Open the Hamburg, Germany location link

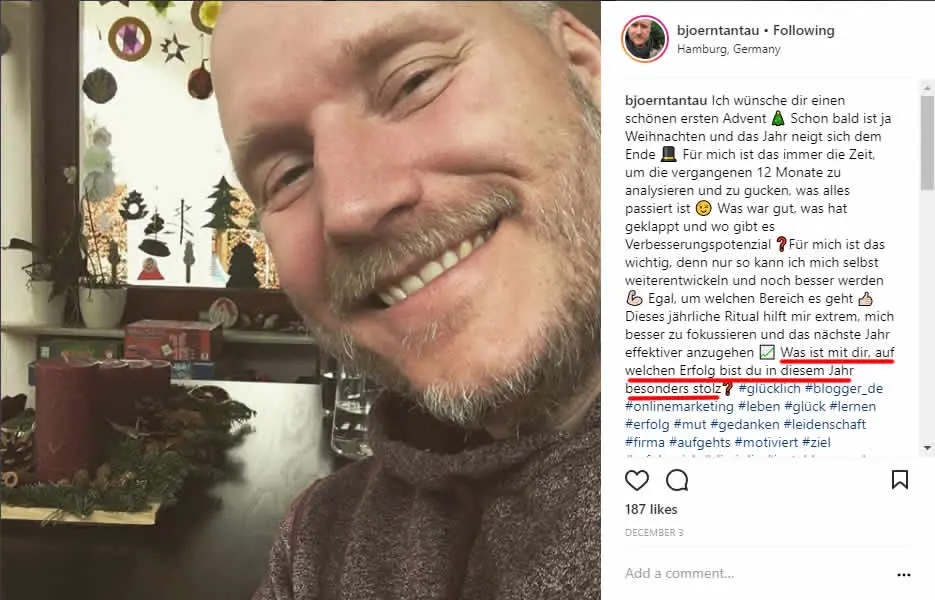(x=729, y=49)
